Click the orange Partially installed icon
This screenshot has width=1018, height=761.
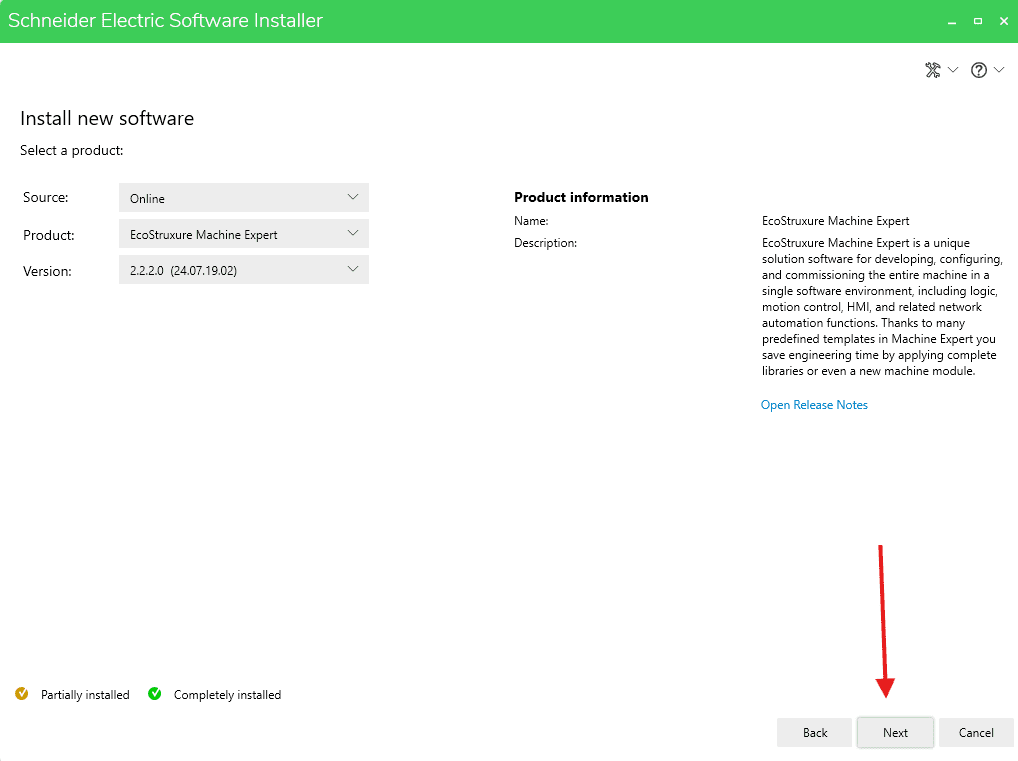click(x=21, y=693)
